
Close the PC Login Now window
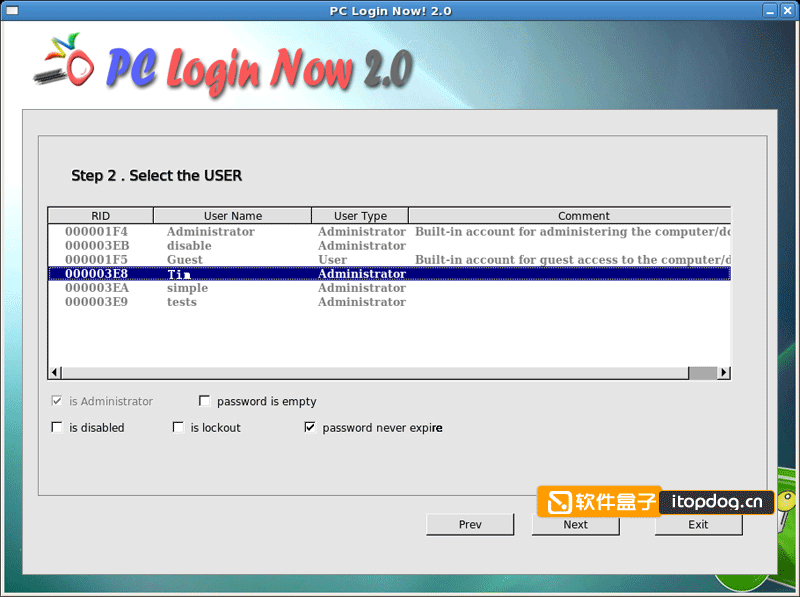coord(788,11)
